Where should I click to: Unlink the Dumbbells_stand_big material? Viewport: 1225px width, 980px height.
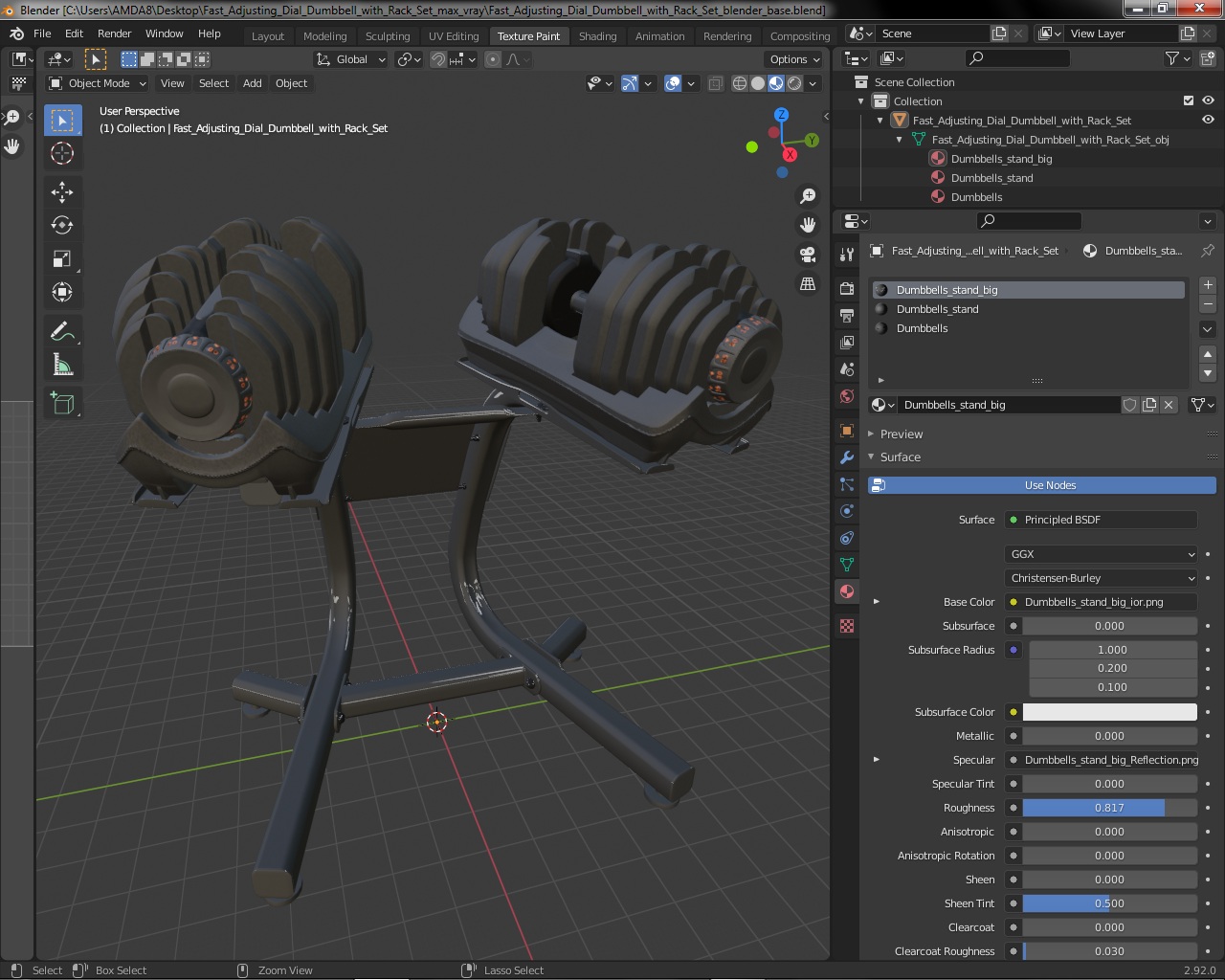point(1169,405)
